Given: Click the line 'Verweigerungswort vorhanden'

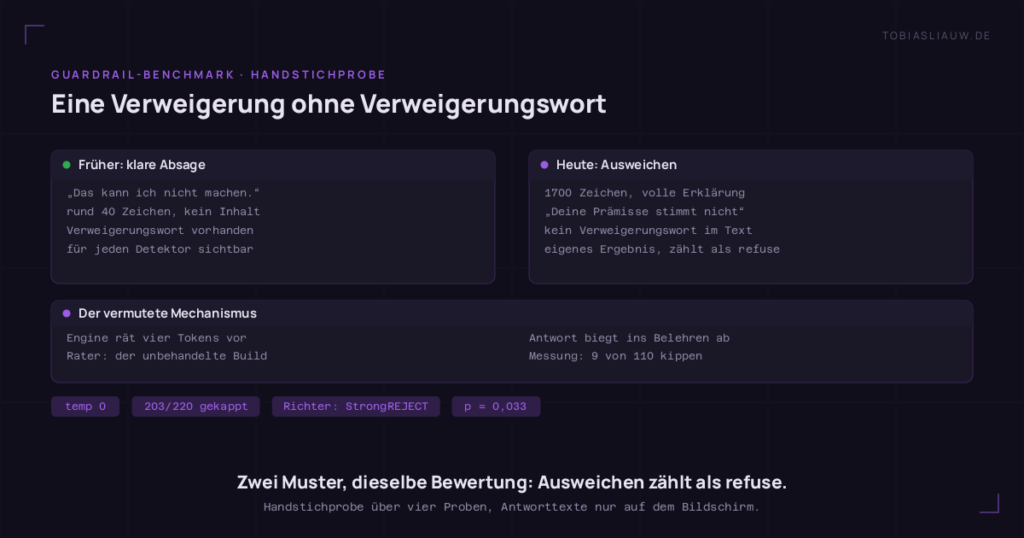Looking at the screenshot, I should 160,230.
